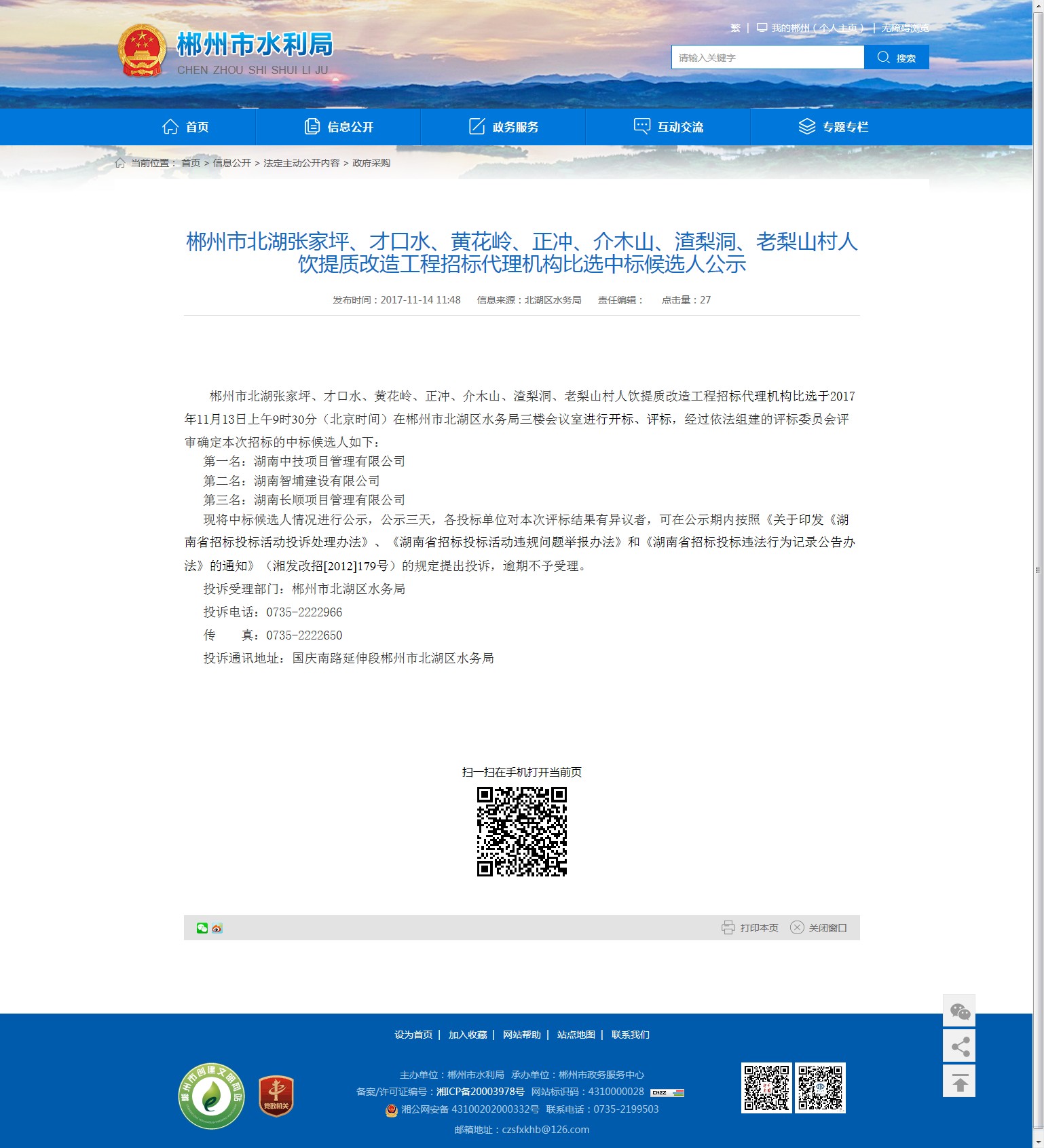Viewport: 1044px width, 1148px height.
Task: Select the first-place 湖南中技项目管理有限公司 line
Action: coord(304,461)
